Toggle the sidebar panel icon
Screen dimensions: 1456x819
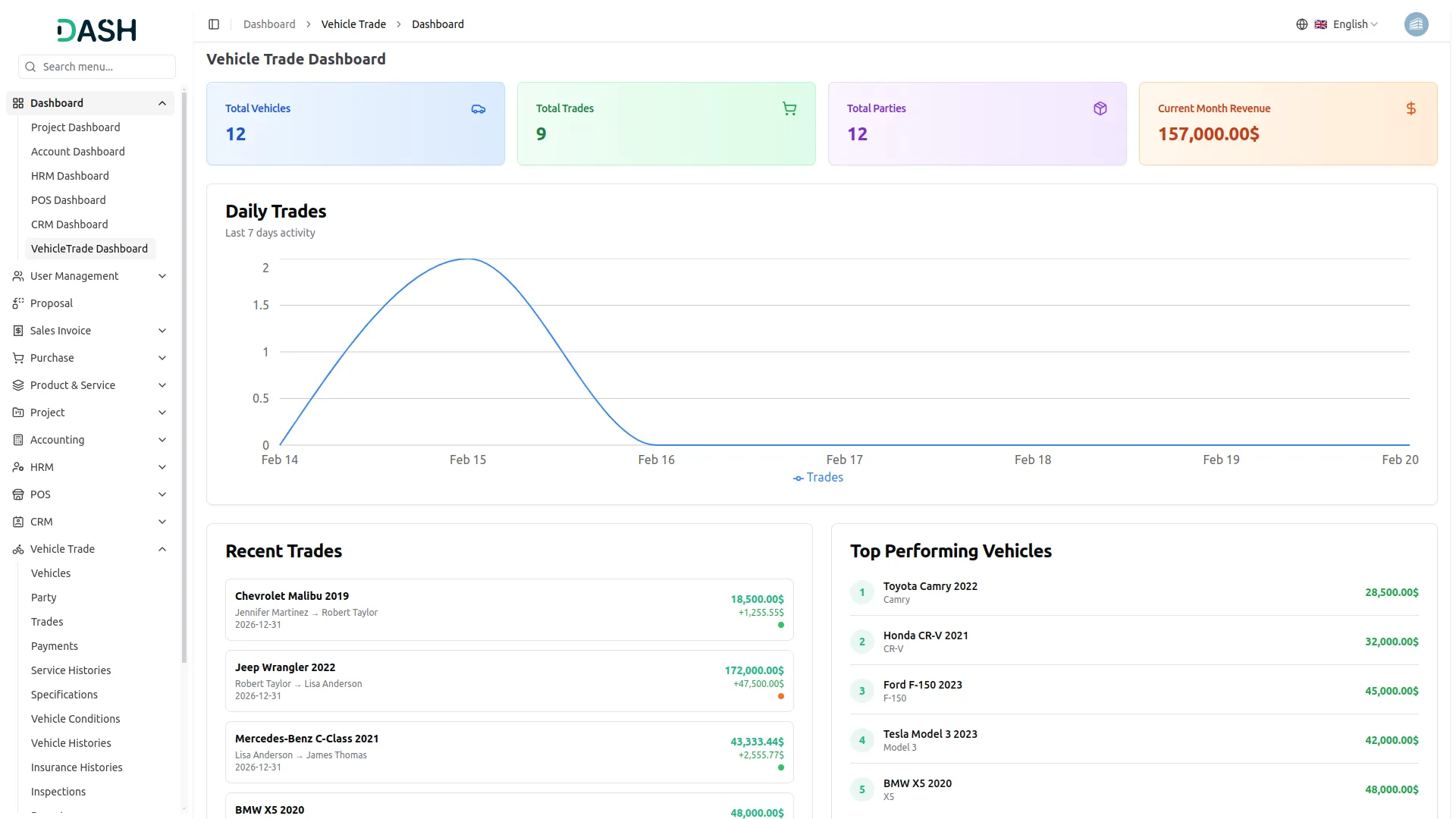click(x=214, y=24)
